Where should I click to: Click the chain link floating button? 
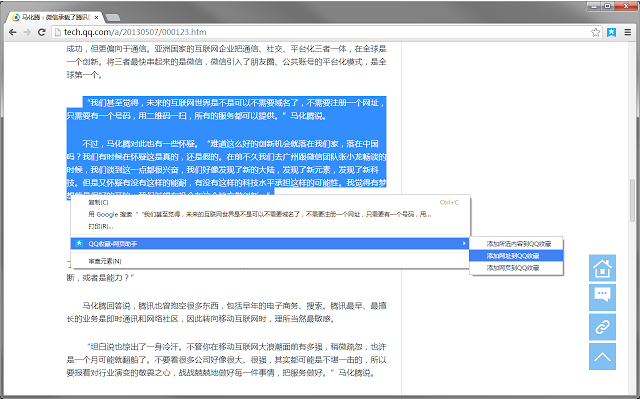[602, 327]
